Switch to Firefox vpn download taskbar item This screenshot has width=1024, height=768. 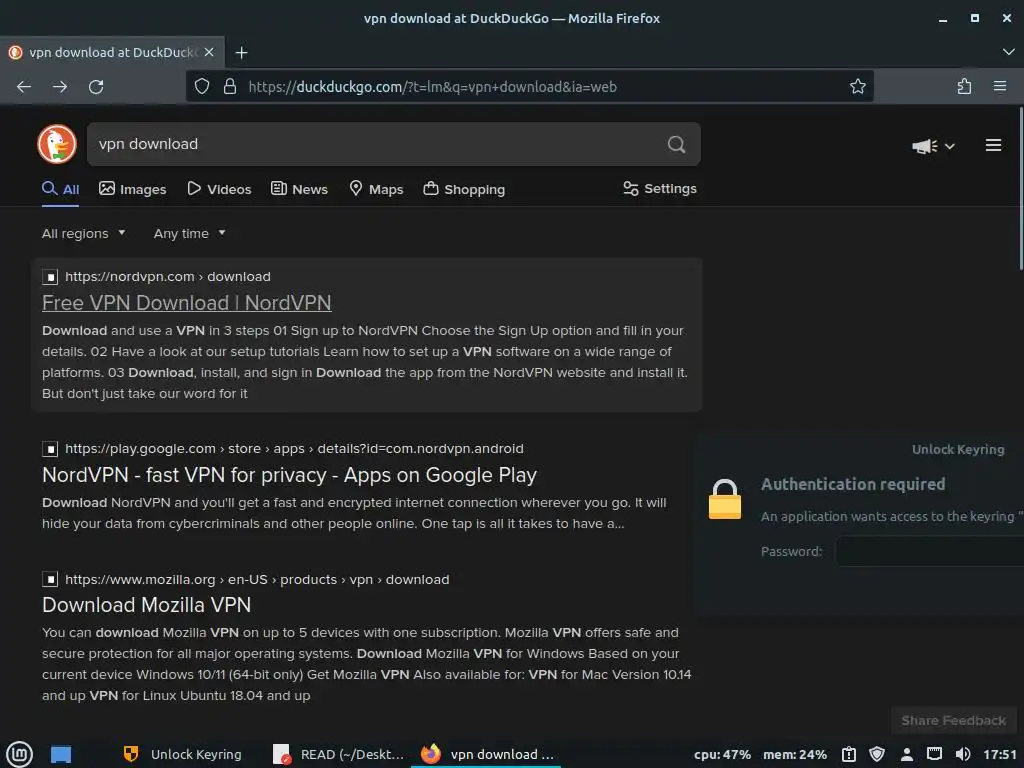(x=487, y=754)
